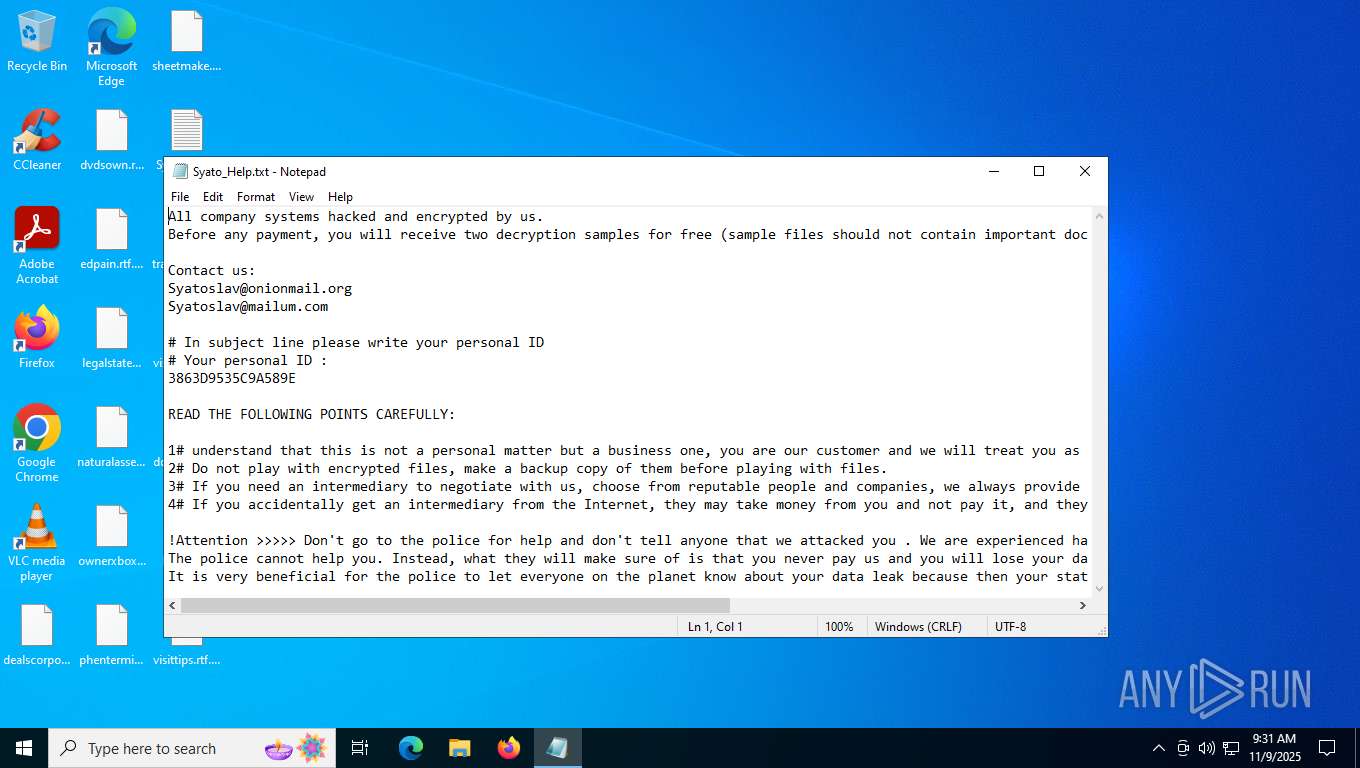Show hidden system tray icons
The width and height of the screenshot is (1360, 768).
tap(1159, 748)
